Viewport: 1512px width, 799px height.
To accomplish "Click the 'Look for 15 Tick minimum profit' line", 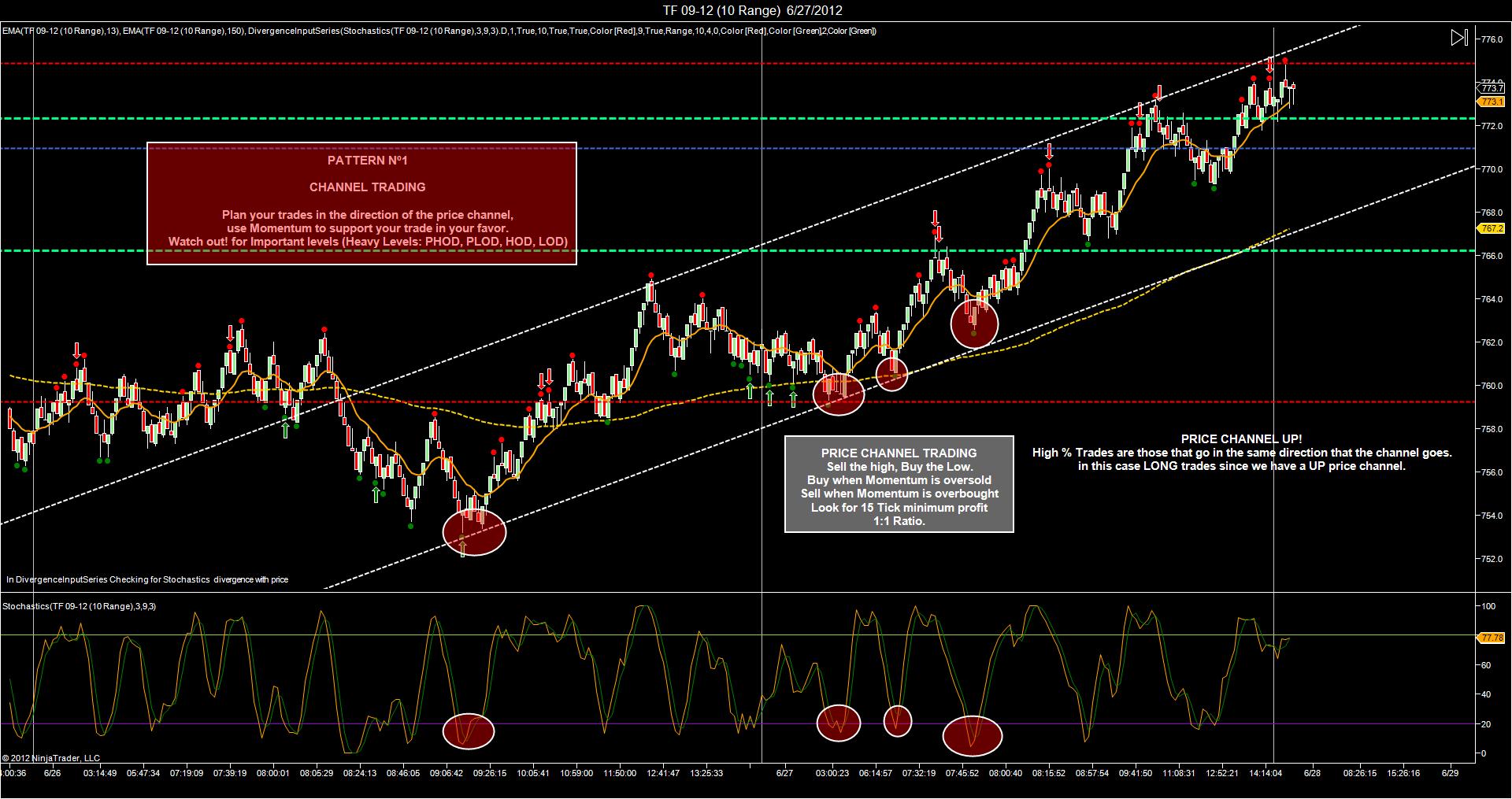I will click(899, 508).
